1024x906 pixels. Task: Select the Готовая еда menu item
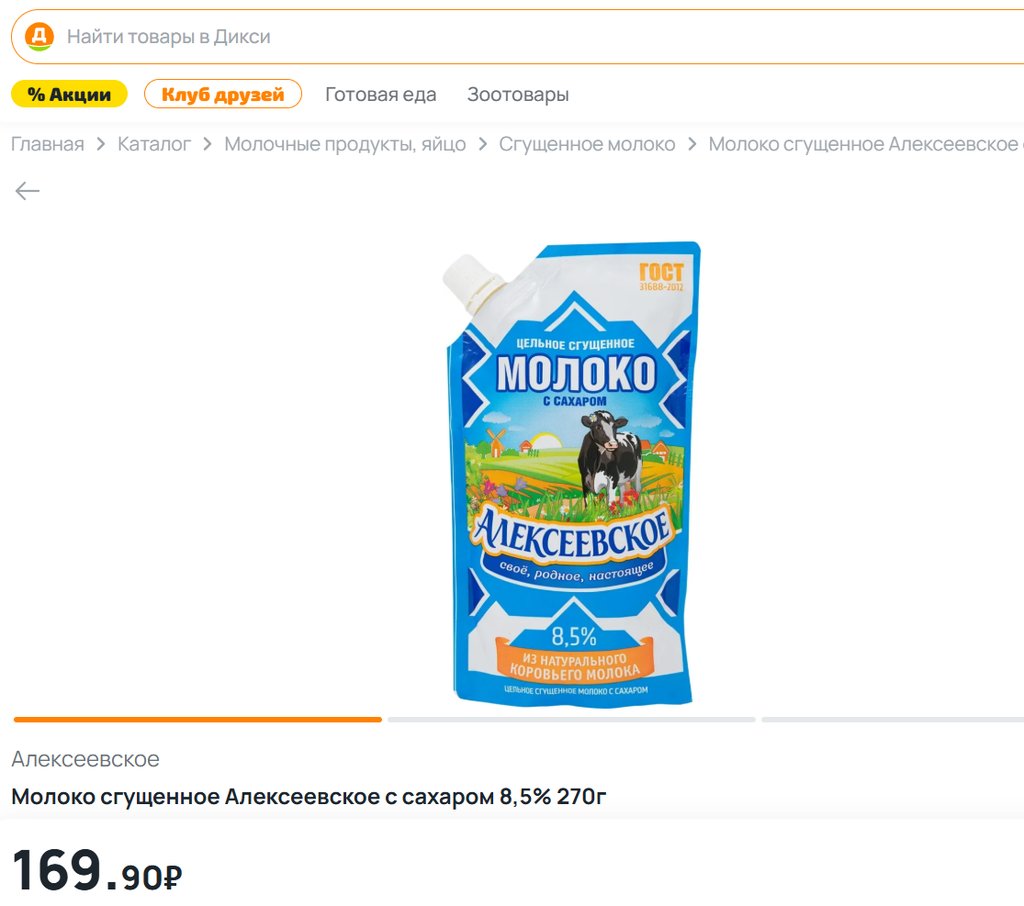click(381, 95)
